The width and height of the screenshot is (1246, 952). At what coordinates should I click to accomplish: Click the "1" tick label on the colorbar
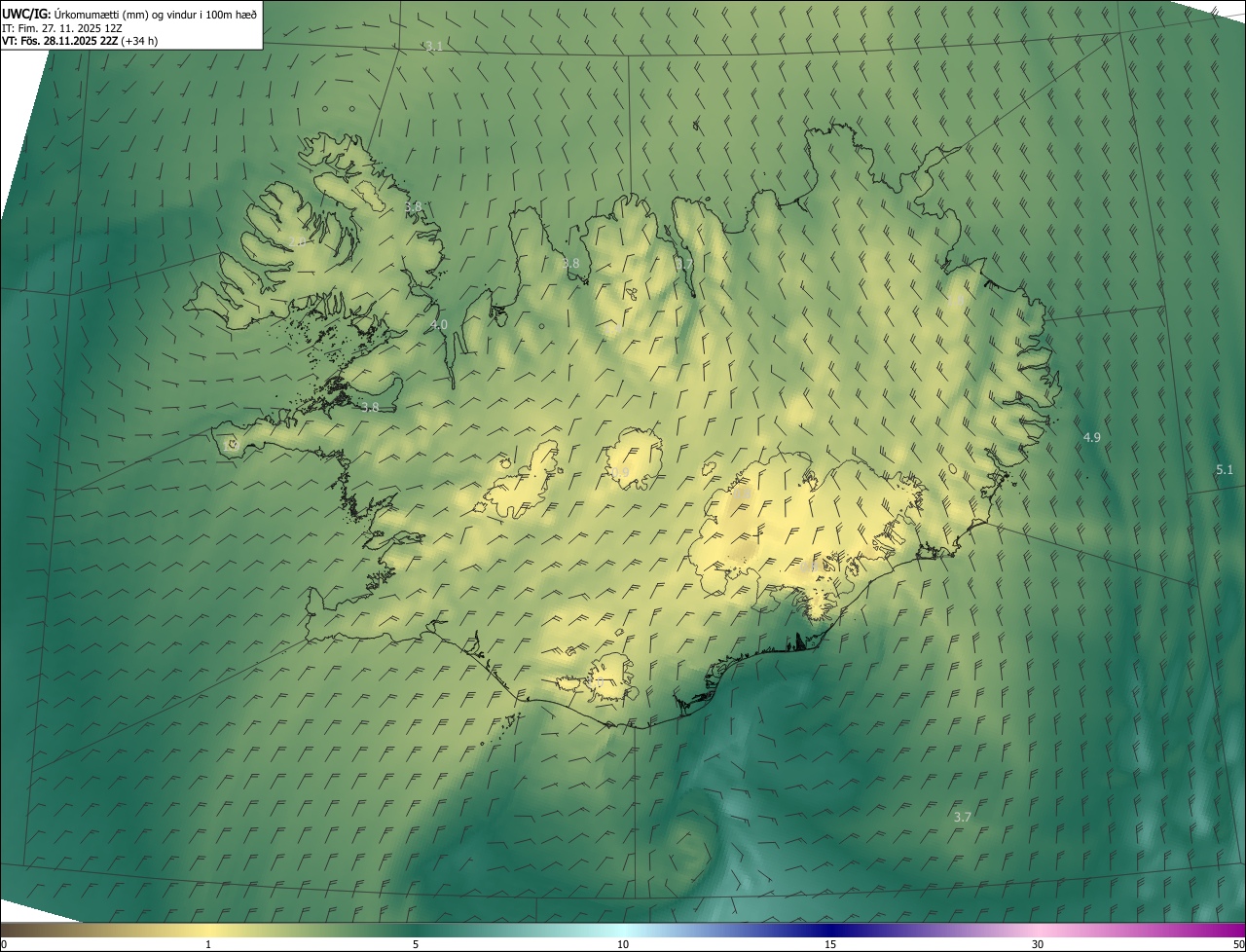pyautogui.click(x=208, y=944)
